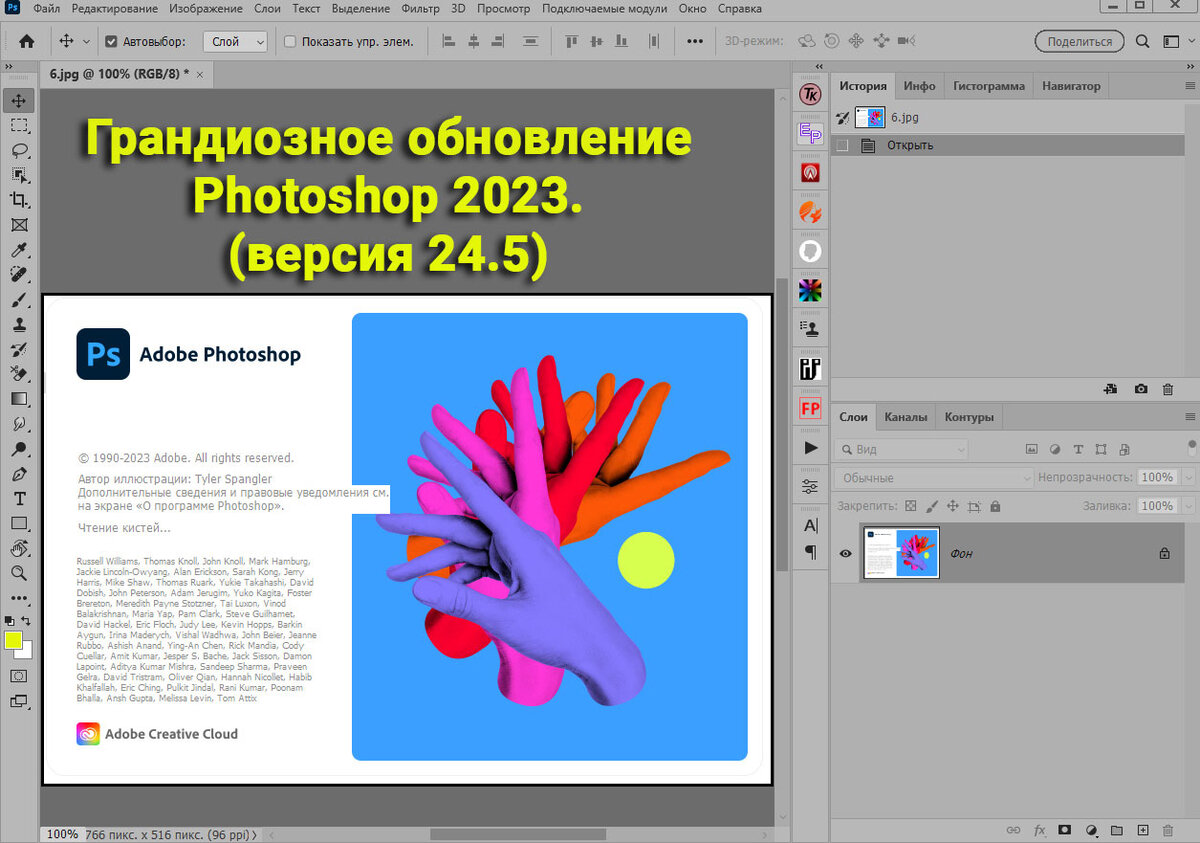Open the TK plugin panel icon
The height and width of the screenshot is (843, 1200).
[x=811, y=94]
